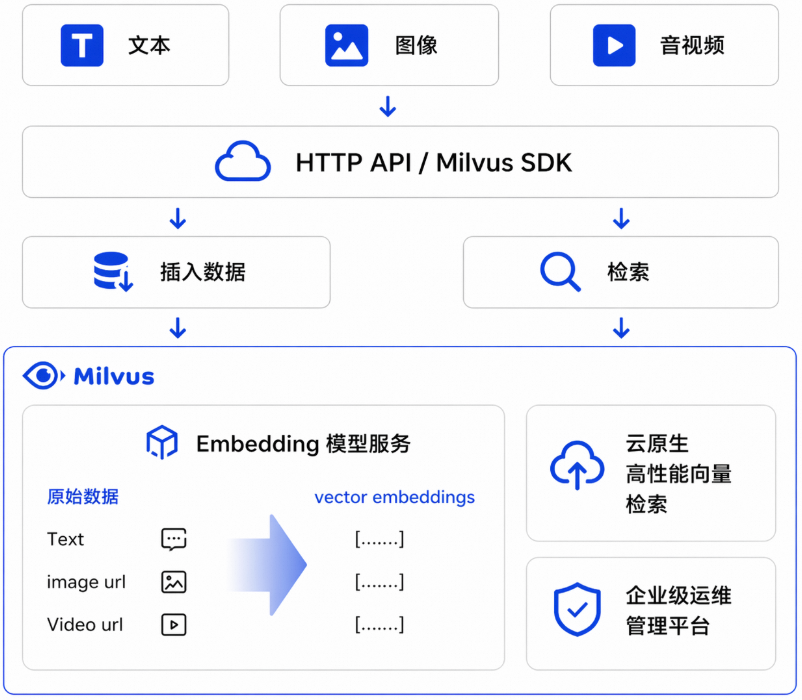Click the cloud upload icon
This screenshot has width=802, height=700.
coord(577,465)
